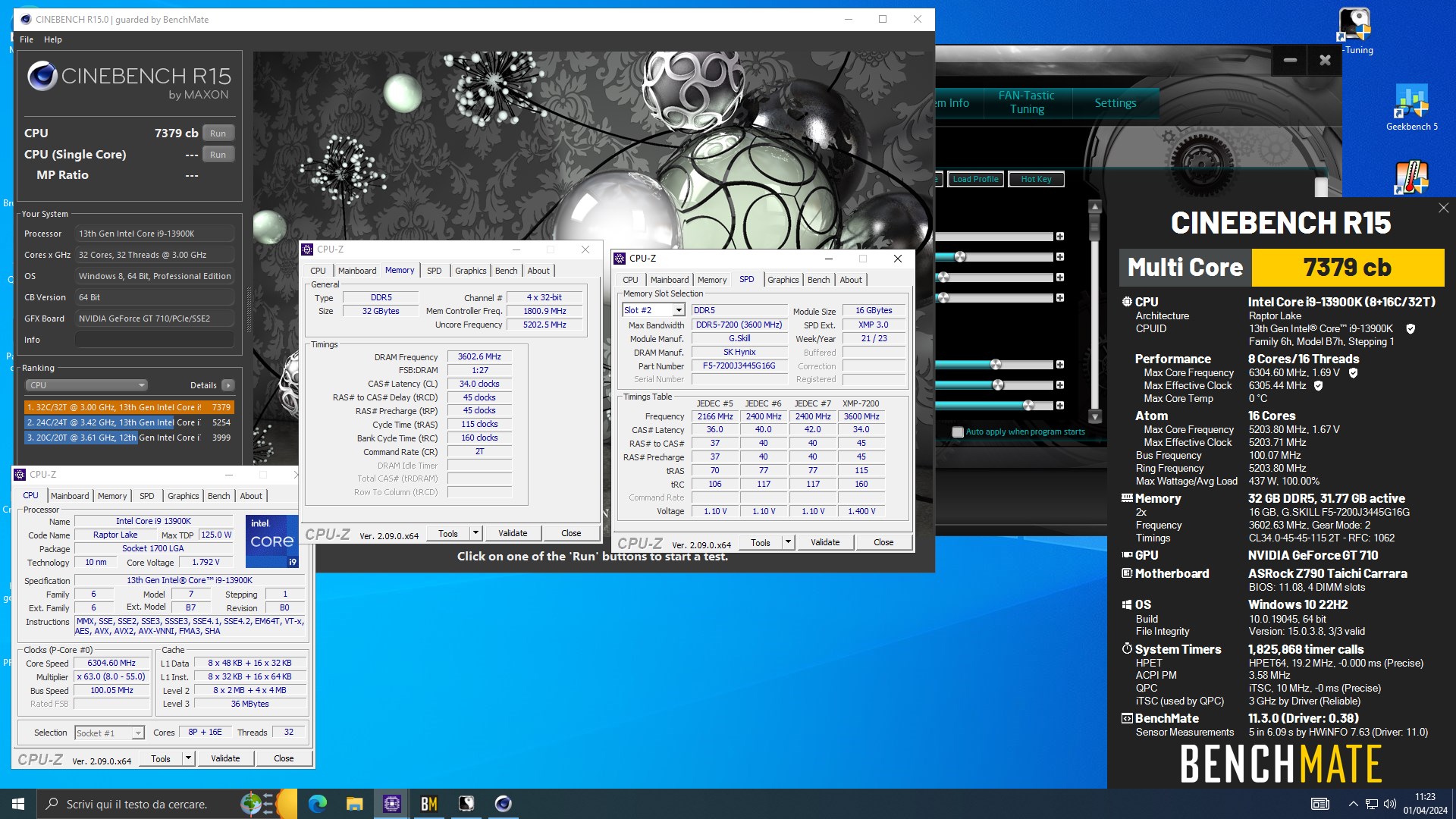Switch to CPU-Z via its taskbar icon

(392, 804)
